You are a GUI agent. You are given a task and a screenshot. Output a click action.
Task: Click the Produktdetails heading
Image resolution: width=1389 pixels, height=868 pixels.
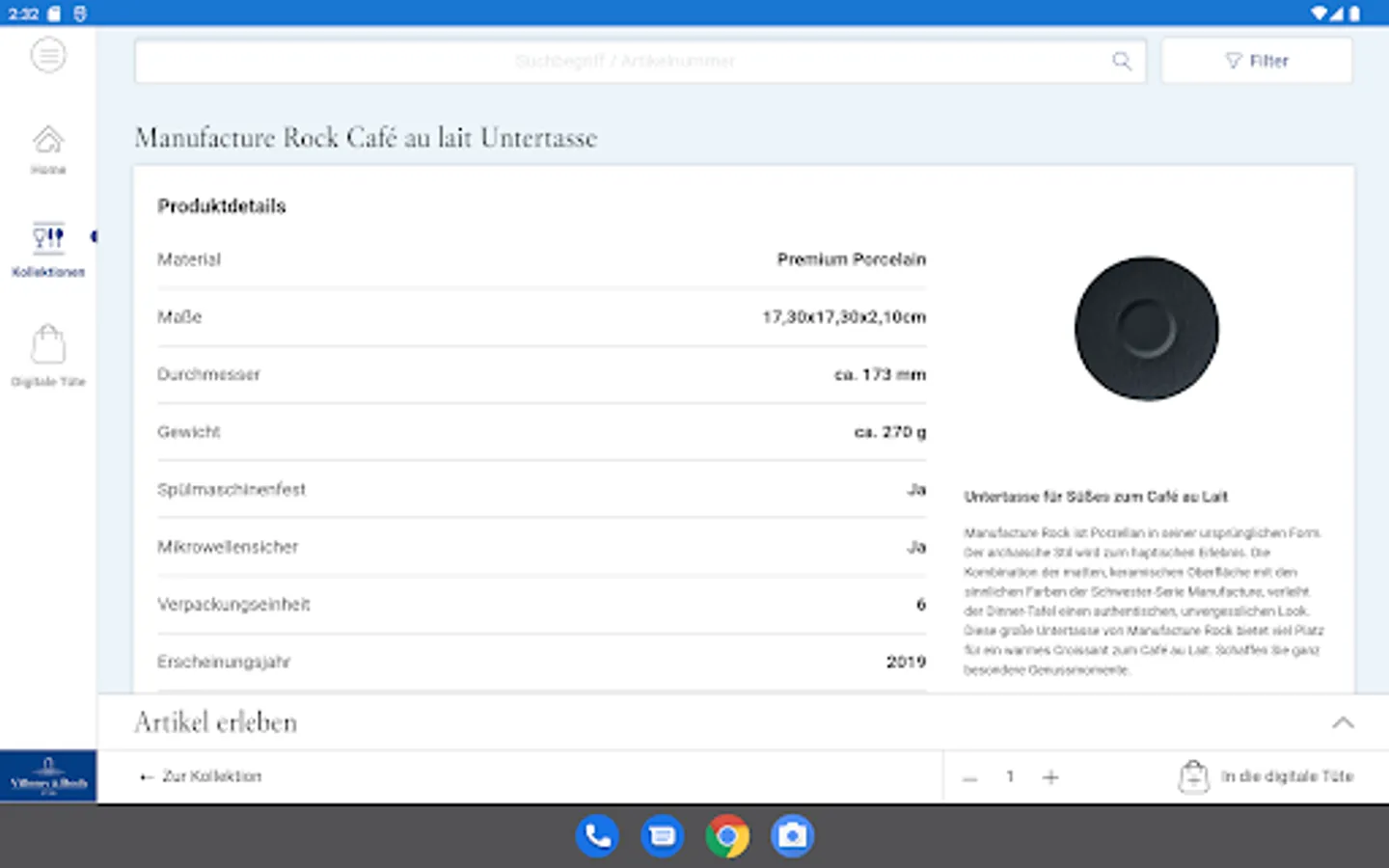pyautogui.click(x=222, y=206)
